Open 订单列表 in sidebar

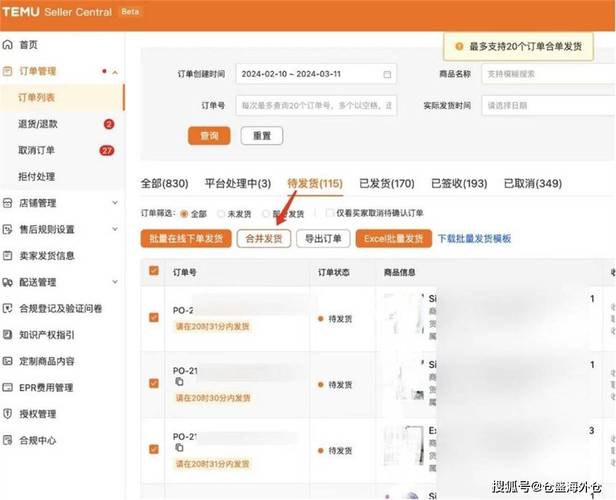pyautogui.click(x=62, y=97)
